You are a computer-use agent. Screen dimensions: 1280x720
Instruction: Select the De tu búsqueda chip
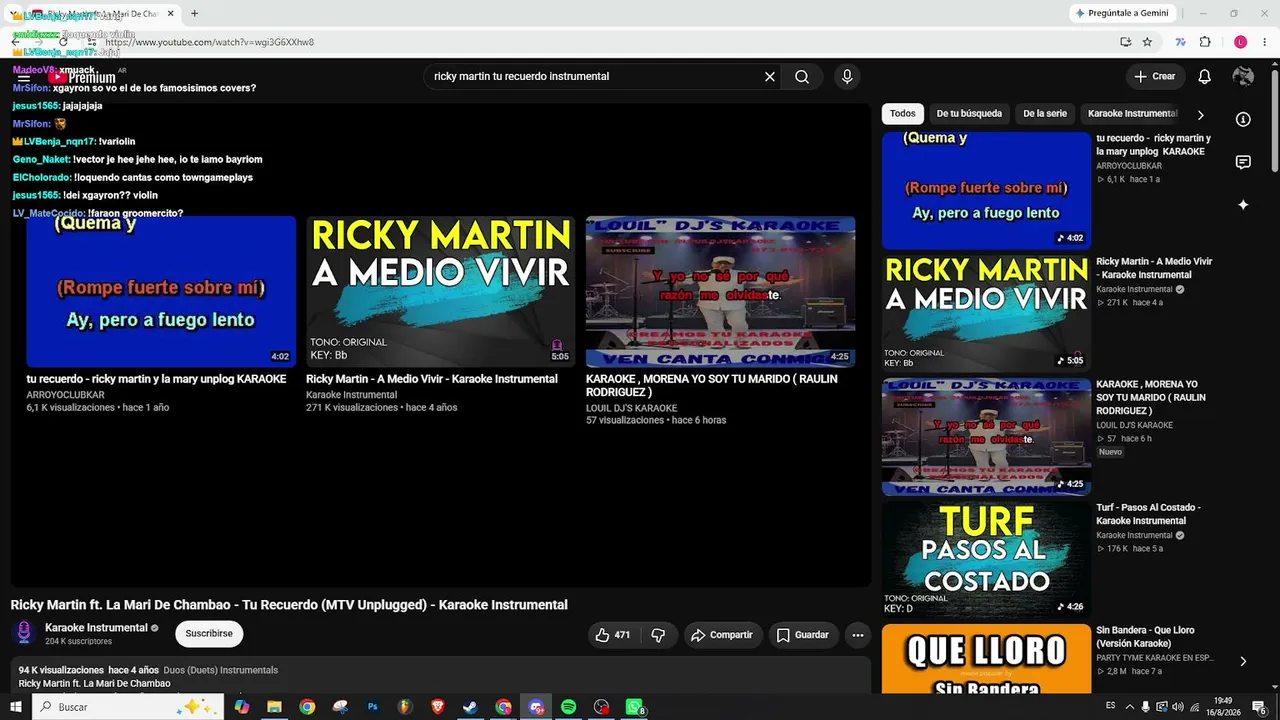coord(969,114)
